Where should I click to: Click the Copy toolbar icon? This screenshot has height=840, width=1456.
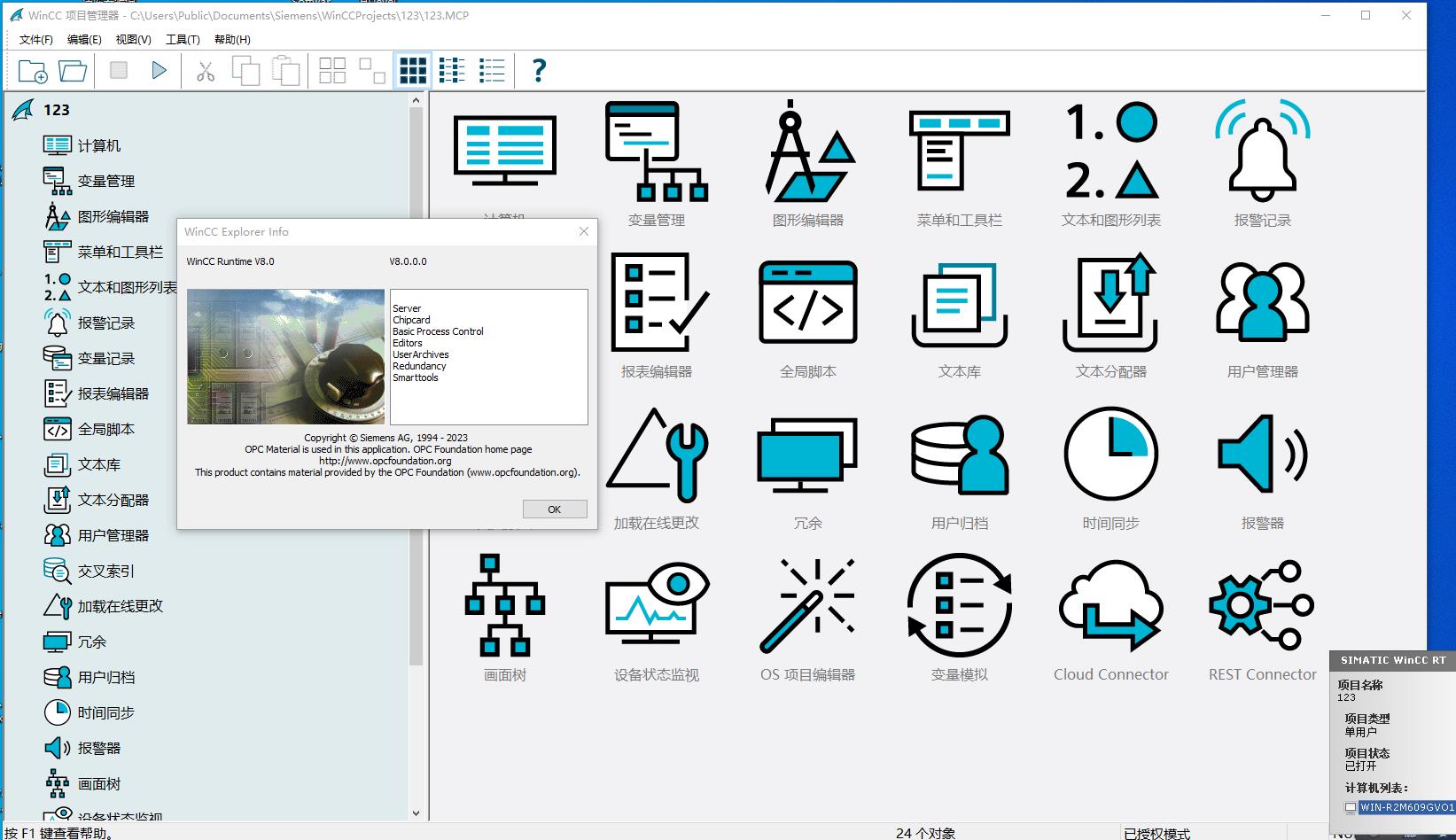click(x=245, y=71)
